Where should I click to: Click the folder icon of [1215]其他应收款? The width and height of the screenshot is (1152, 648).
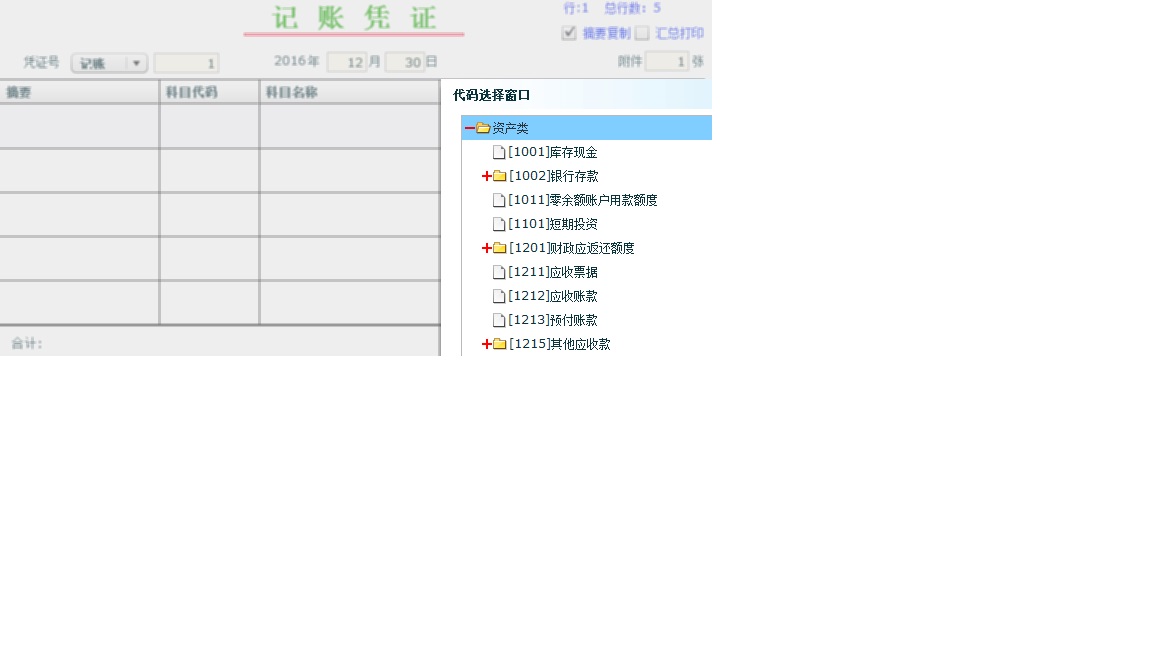(x=500, y=344)
